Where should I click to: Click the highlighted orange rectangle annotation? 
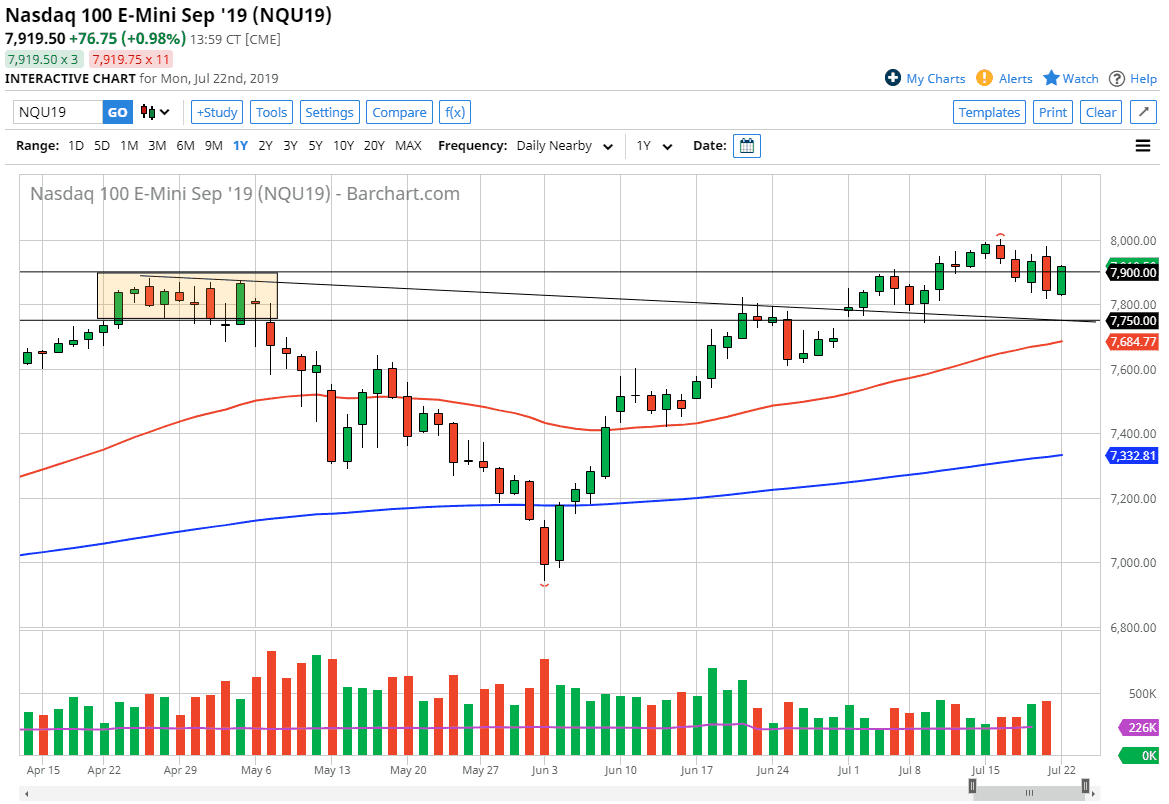pos(187,296)
